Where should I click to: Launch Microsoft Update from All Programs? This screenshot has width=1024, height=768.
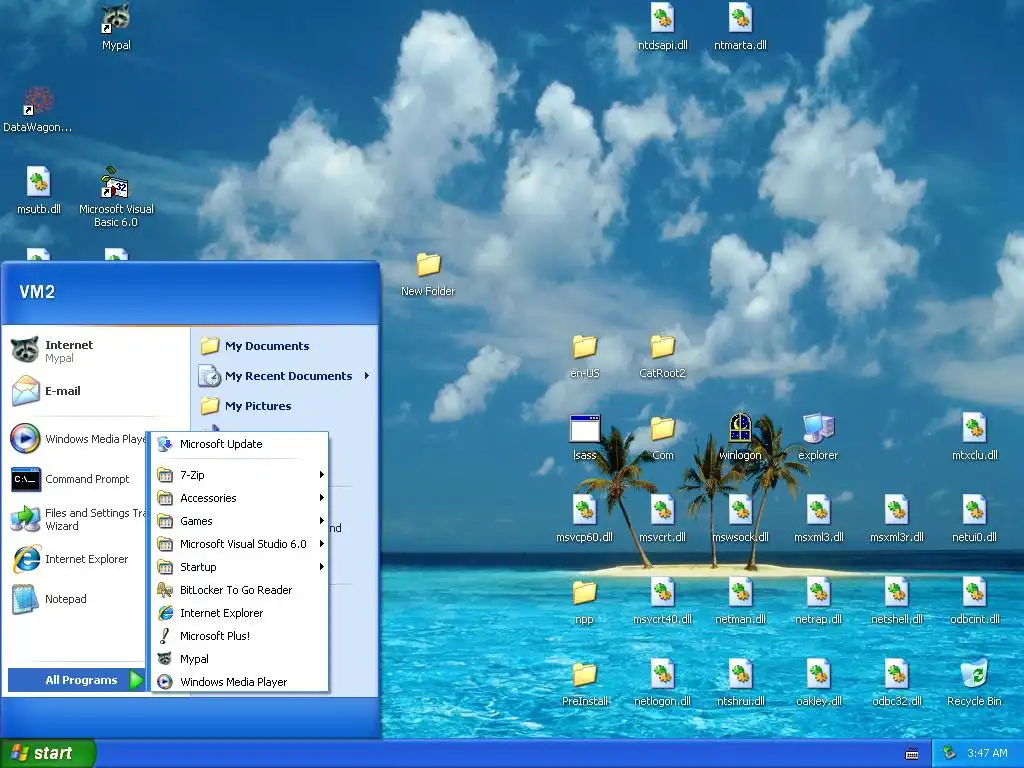(x=240, y=444)
